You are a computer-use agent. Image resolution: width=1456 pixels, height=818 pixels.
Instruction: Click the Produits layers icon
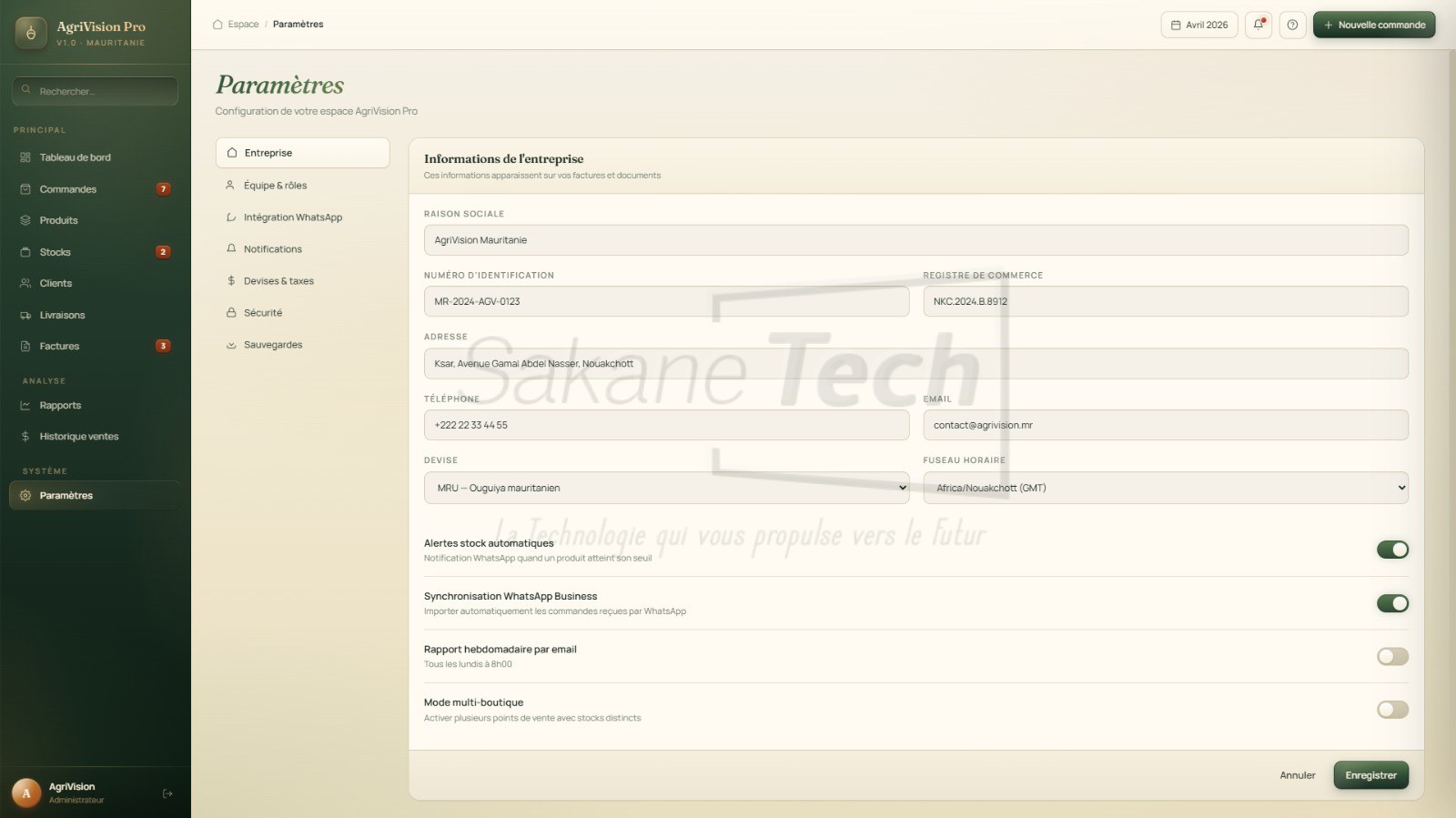25,220
